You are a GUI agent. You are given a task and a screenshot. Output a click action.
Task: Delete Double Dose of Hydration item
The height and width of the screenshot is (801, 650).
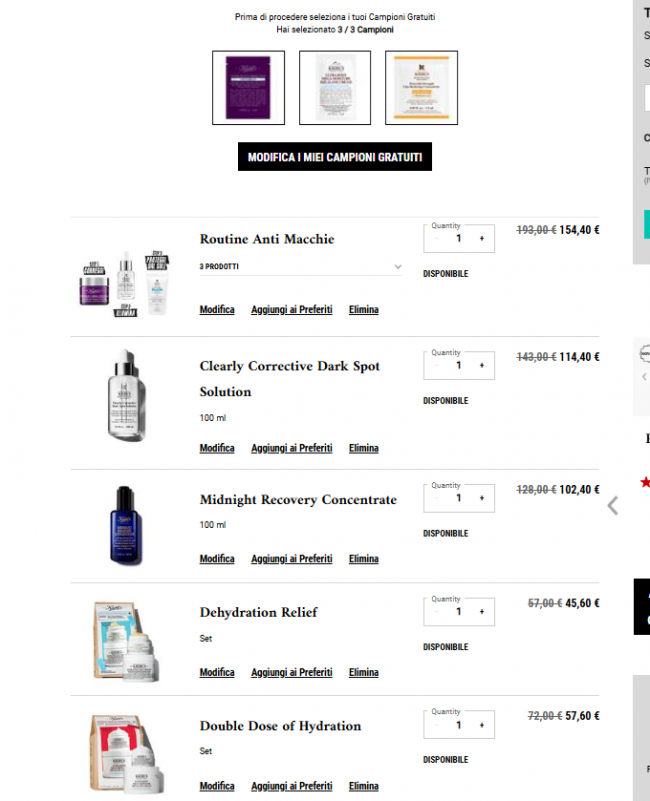(363, 786)
